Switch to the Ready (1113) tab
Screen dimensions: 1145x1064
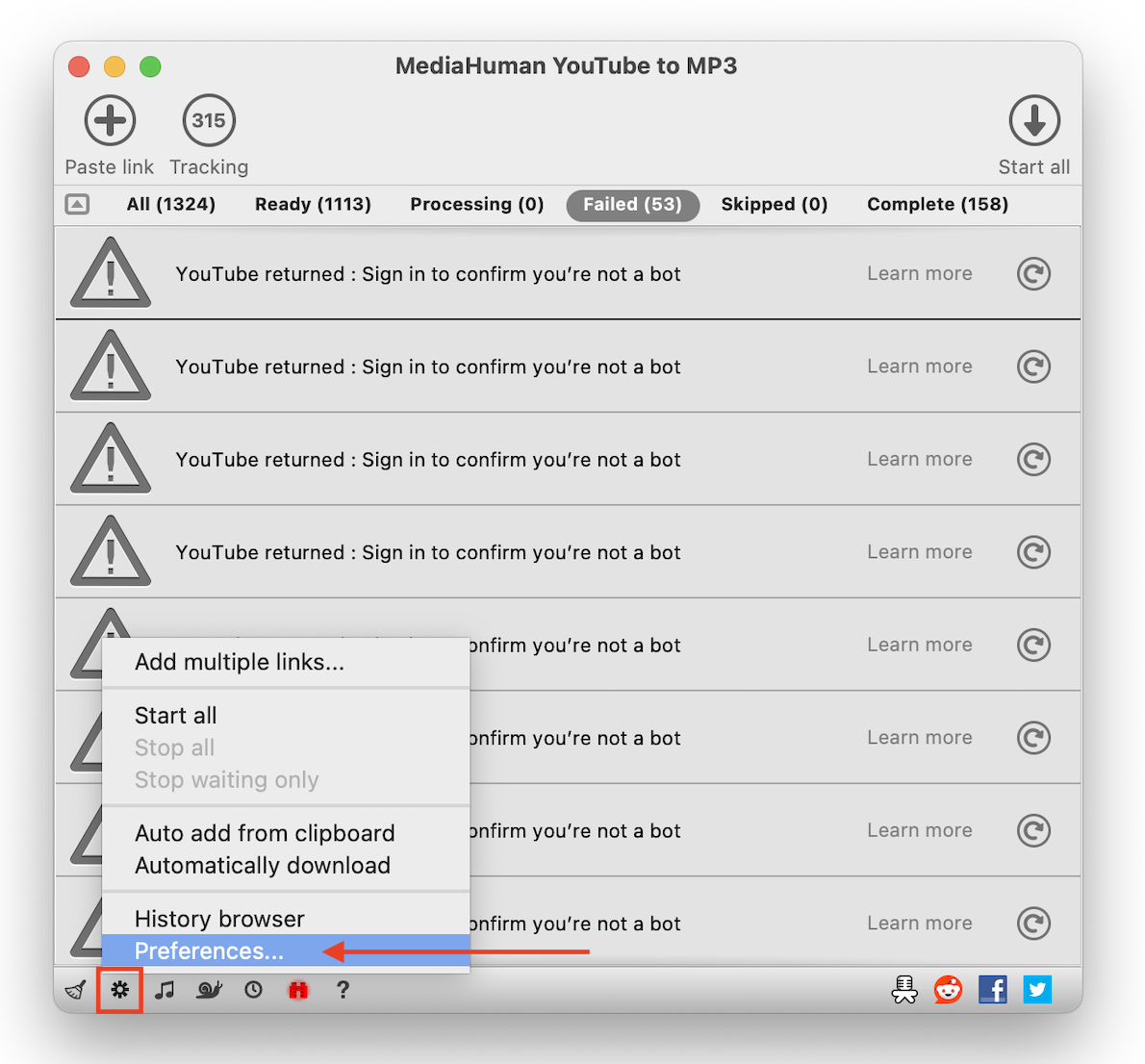313,205
